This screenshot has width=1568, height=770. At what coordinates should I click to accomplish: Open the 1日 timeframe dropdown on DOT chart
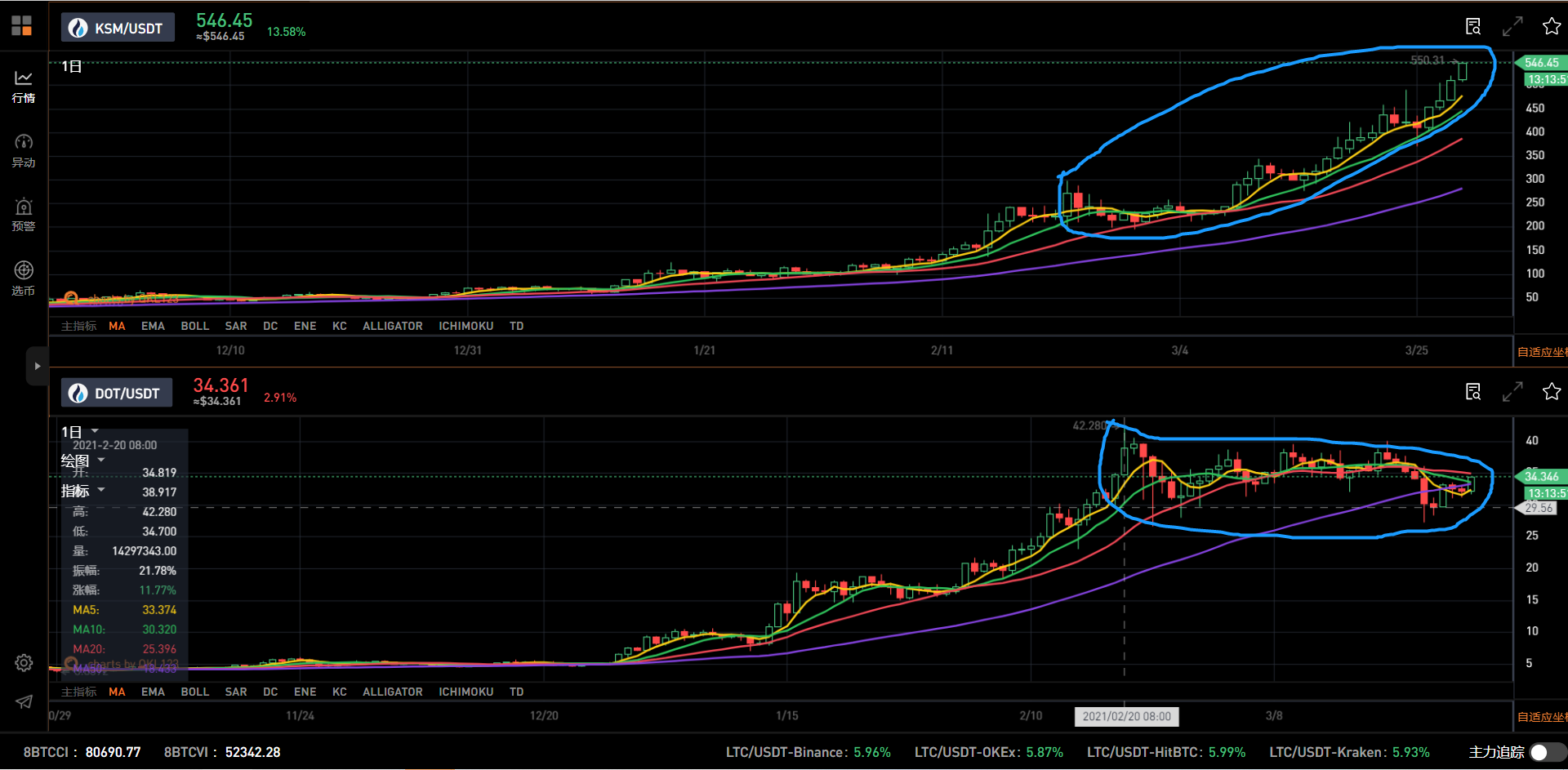[x=80, y=431]
